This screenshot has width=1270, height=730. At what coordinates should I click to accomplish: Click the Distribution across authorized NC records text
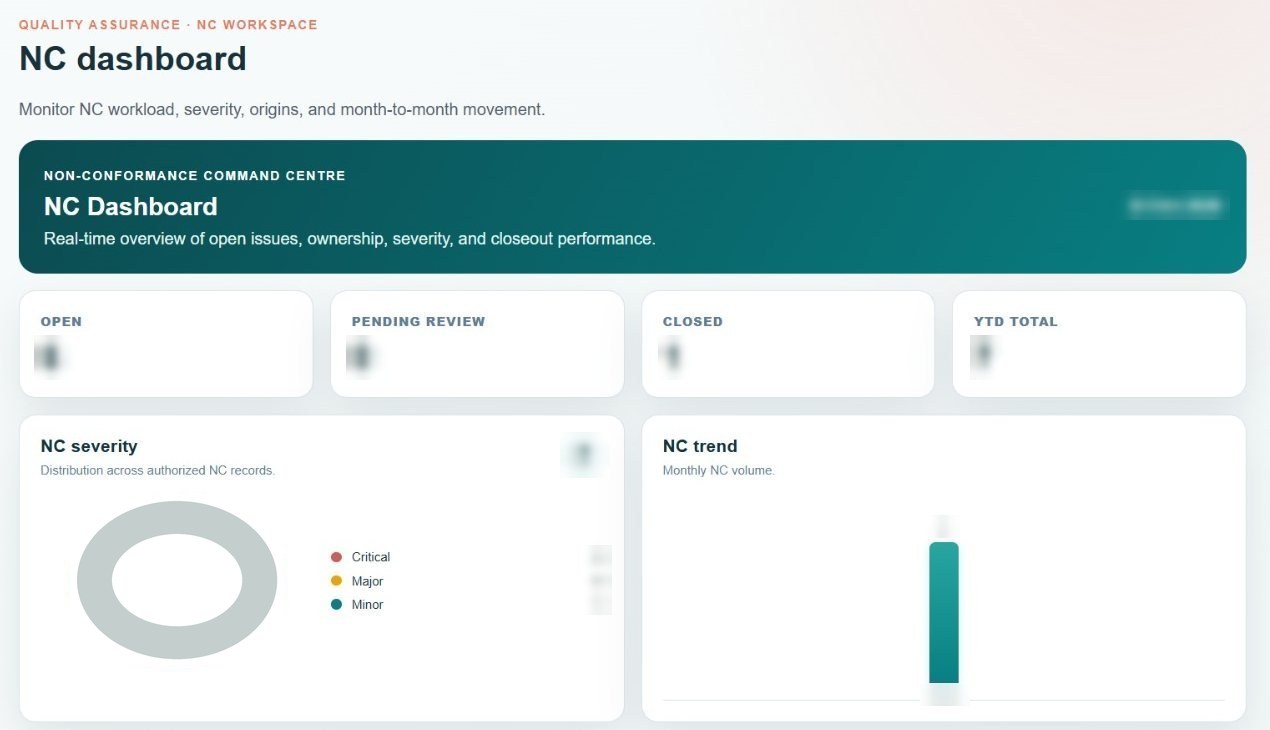point(158,471)
